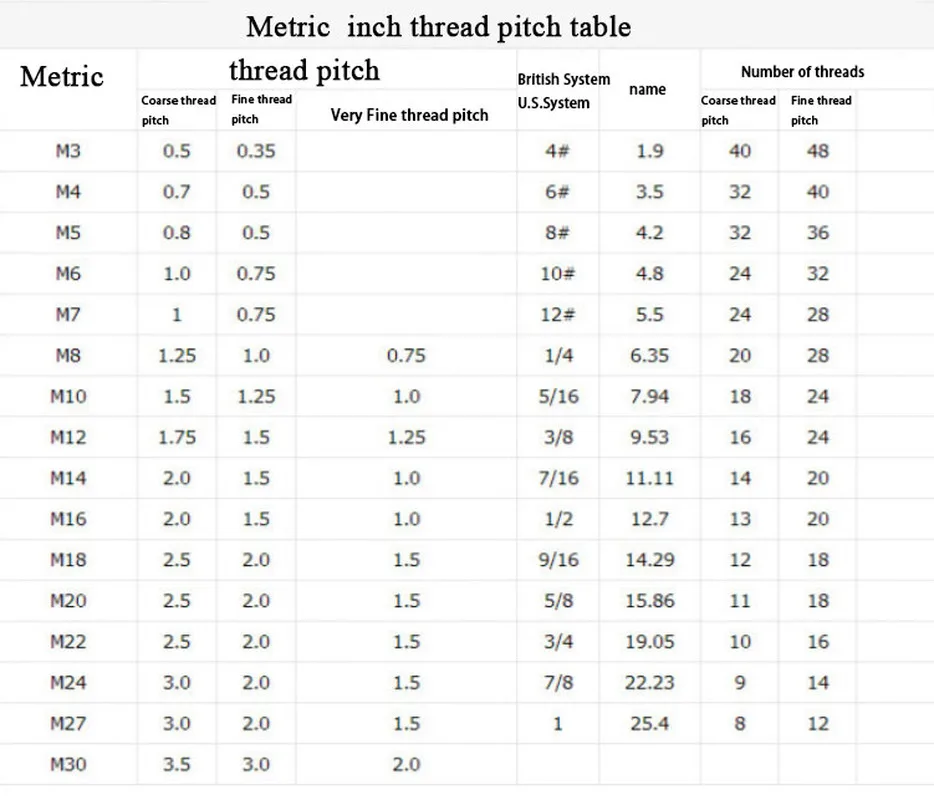
Task: Select the 'Number of threads' header
Action: click(x=802, y=72)
